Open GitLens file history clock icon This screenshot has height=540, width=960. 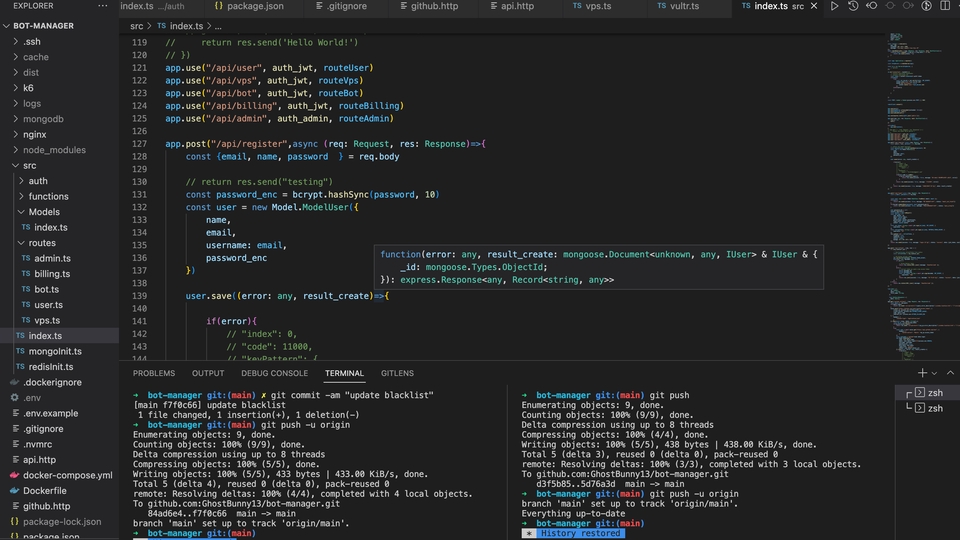click(x=853, y=6)
